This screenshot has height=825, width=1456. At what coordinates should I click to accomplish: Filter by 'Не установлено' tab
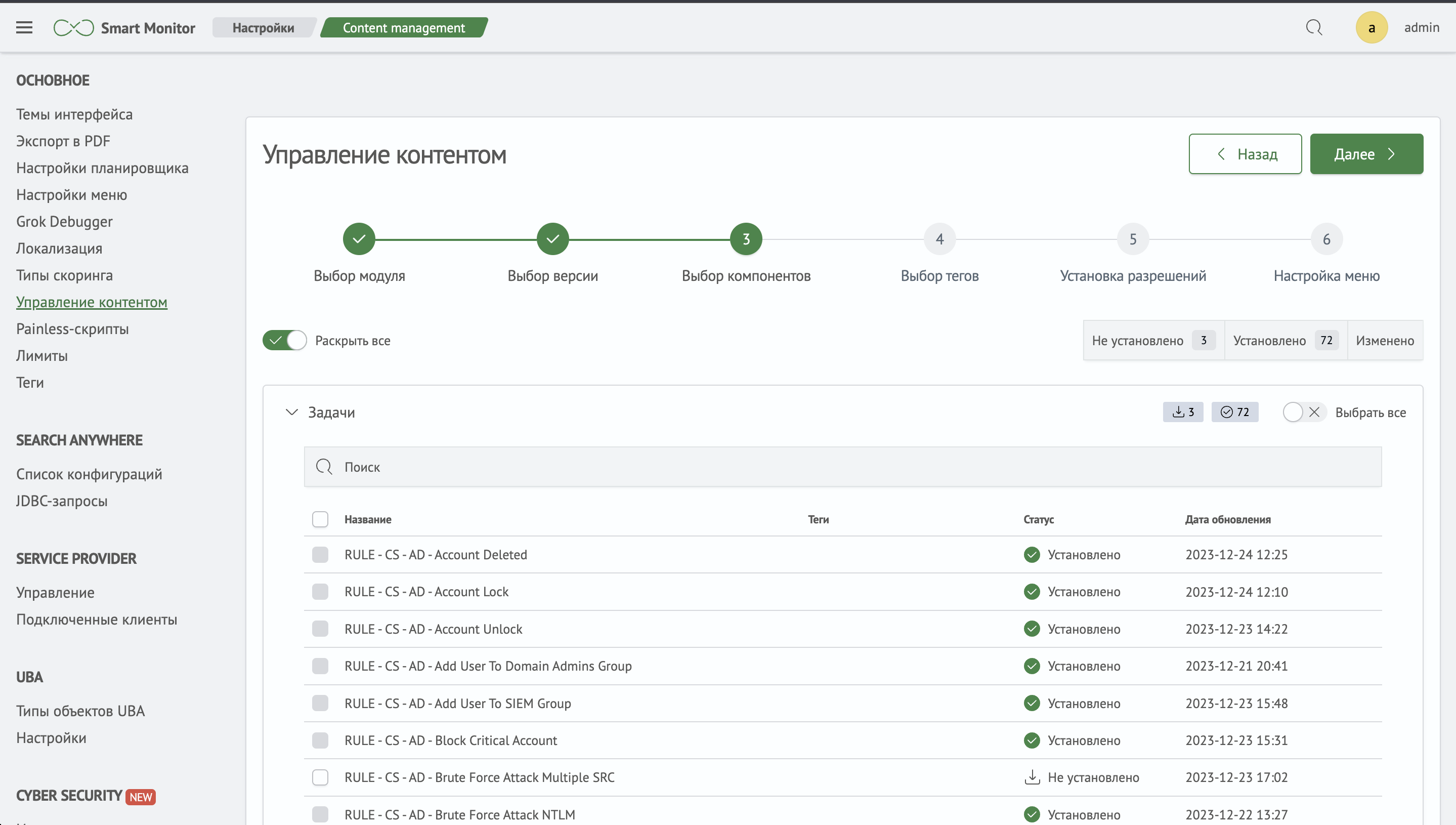[1153, 340]
